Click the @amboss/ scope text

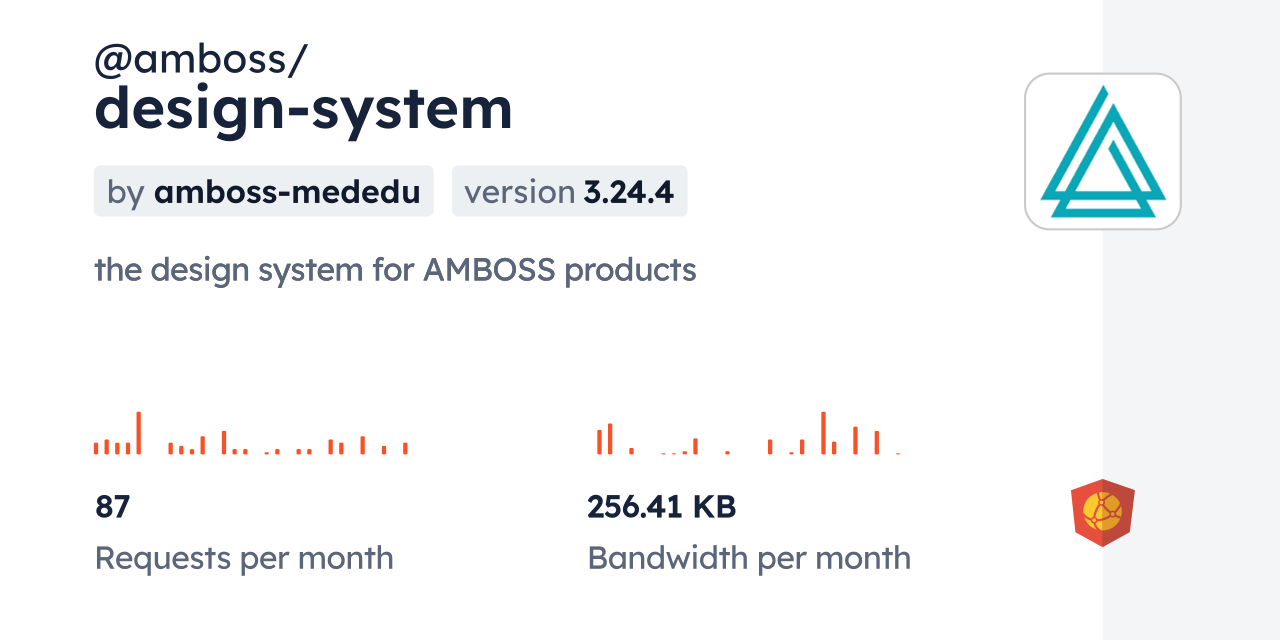tap(200, 61)
